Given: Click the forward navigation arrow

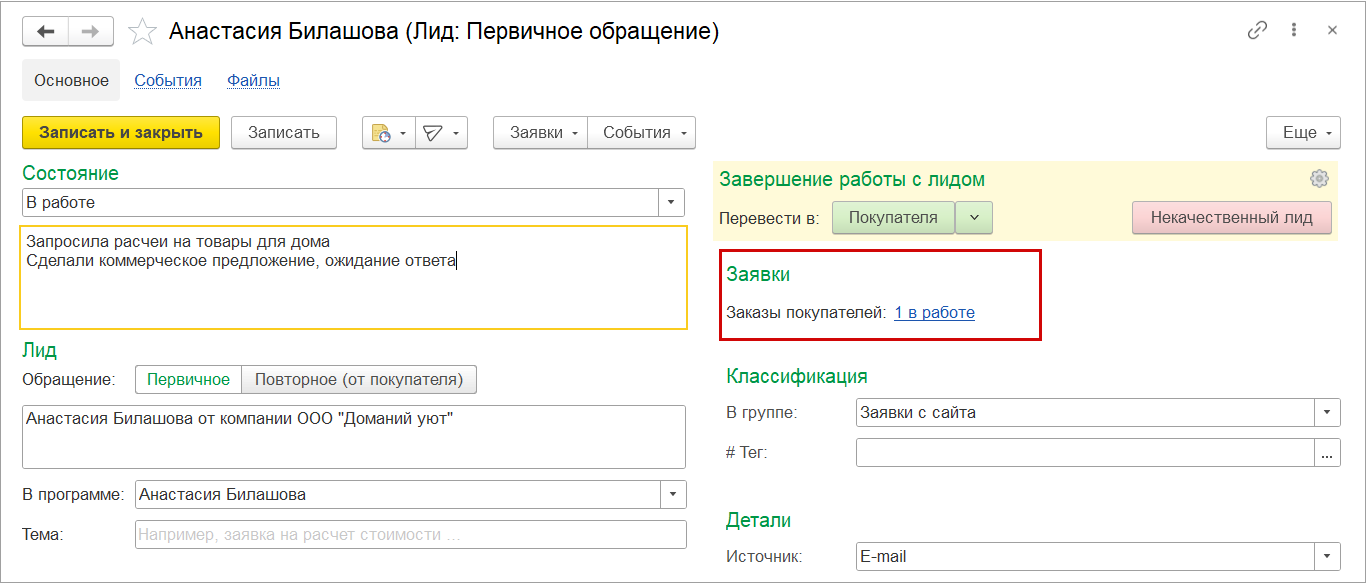Looking at the screenshot, I should [x=90, y=32].
